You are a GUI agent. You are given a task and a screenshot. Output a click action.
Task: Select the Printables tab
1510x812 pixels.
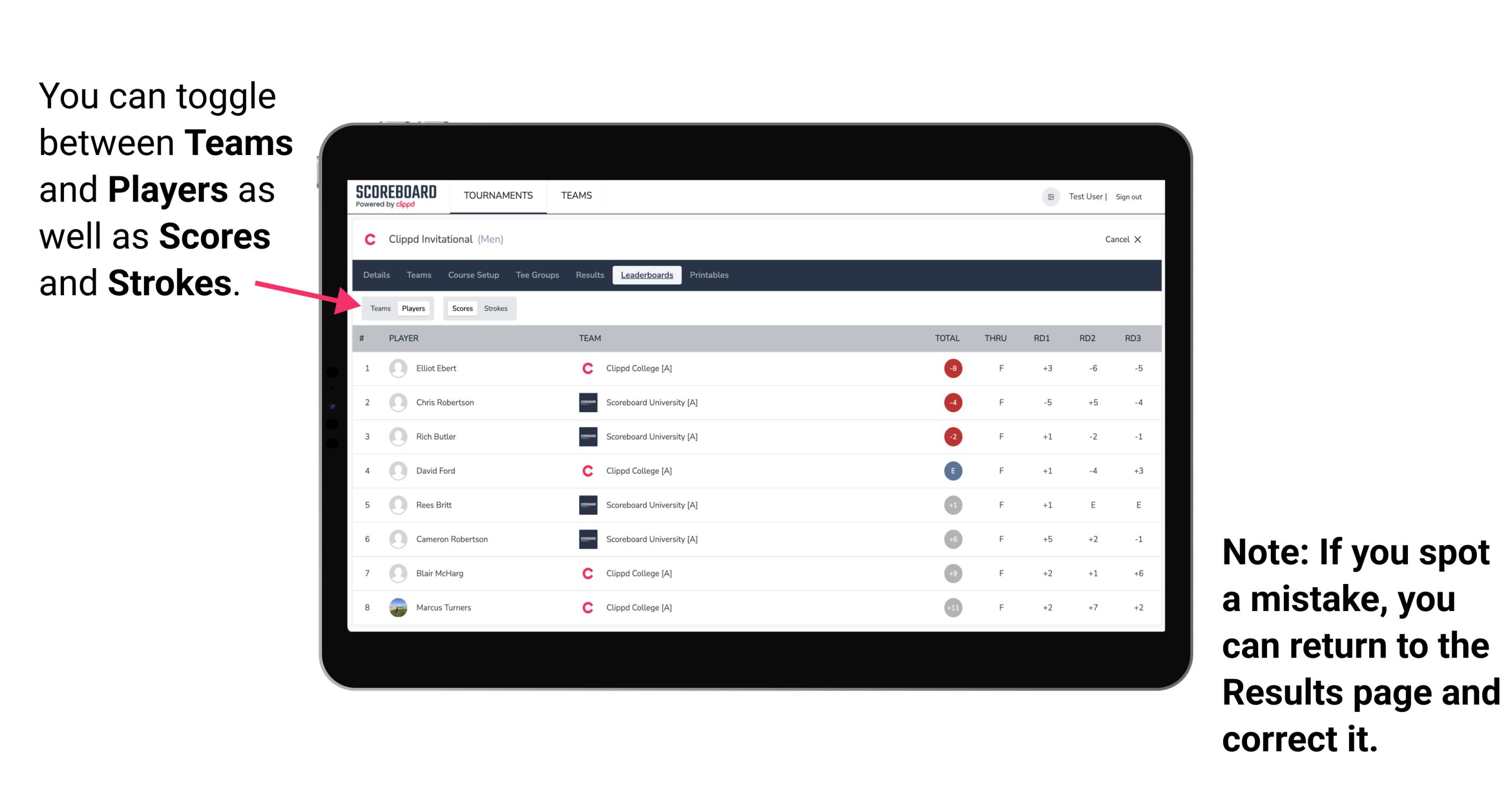point(710,274)
